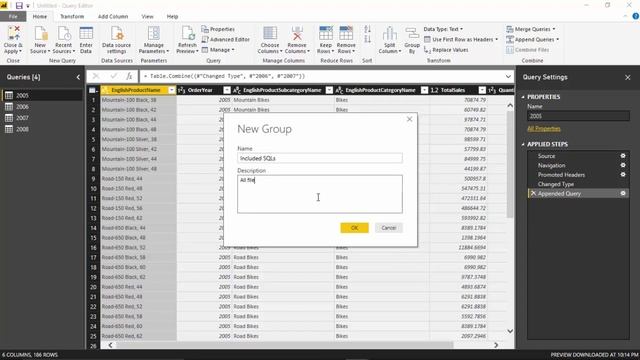Switch to the Add Column tab
640x360 pixels.
coord(113,16)
